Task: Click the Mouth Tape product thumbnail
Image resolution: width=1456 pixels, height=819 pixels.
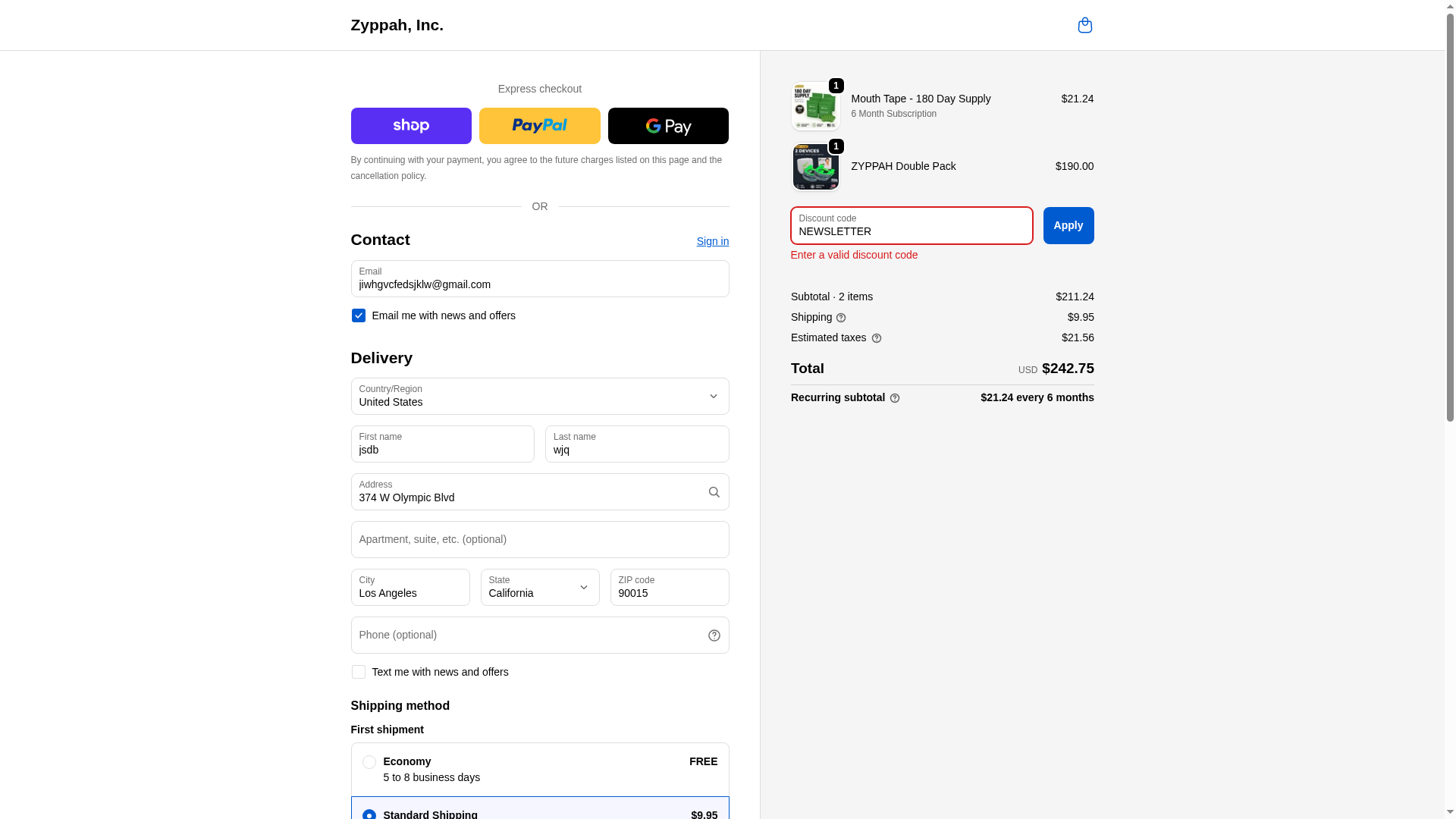Action: click(816, 106)
